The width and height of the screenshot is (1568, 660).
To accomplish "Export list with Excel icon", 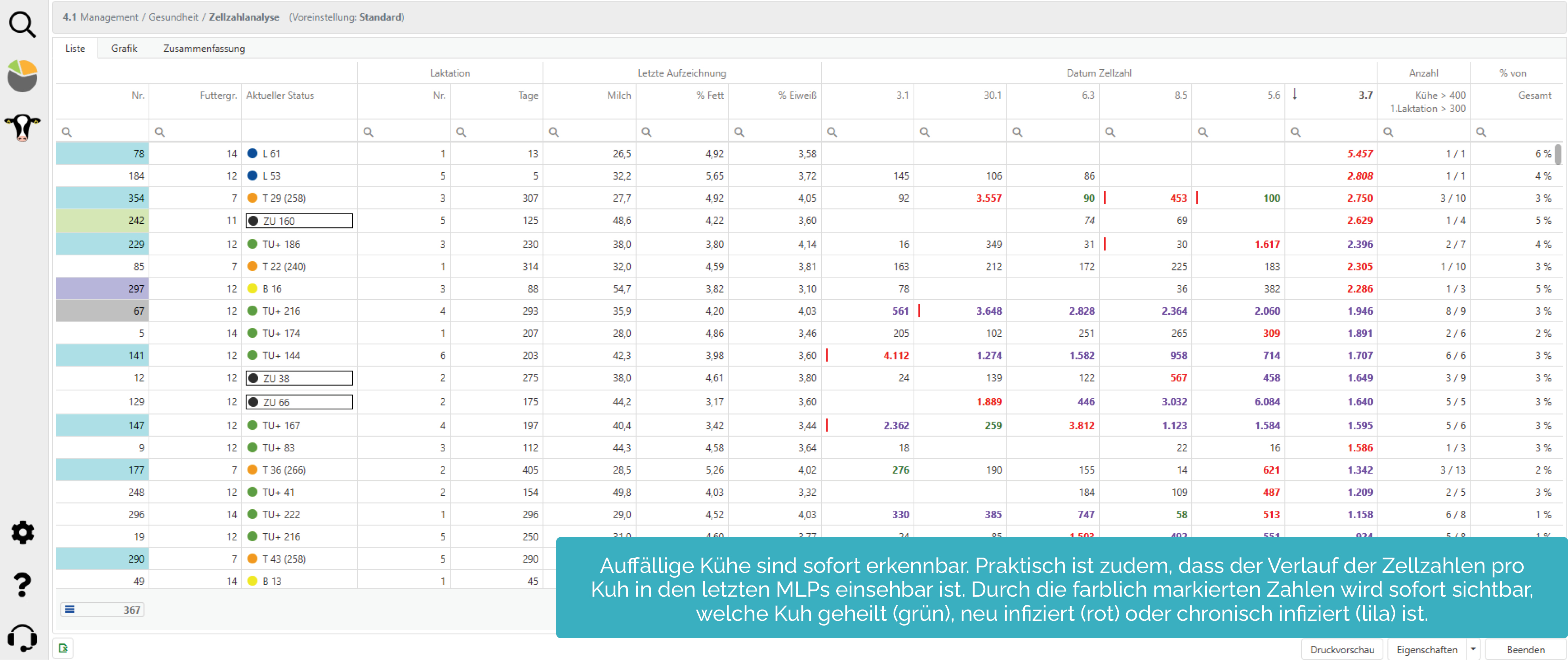I will pyautogui.click(x=63, y=649).
